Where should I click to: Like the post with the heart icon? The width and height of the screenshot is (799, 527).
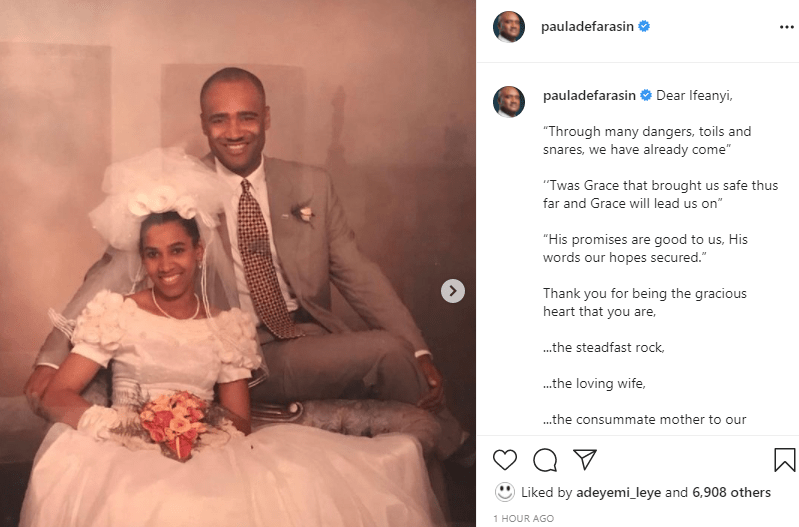pos(504,460)
